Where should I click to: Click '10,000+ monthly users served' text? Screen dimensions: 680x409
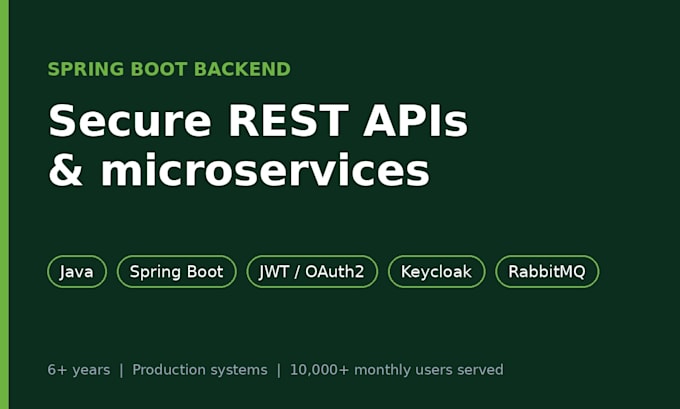coord(396,370)
